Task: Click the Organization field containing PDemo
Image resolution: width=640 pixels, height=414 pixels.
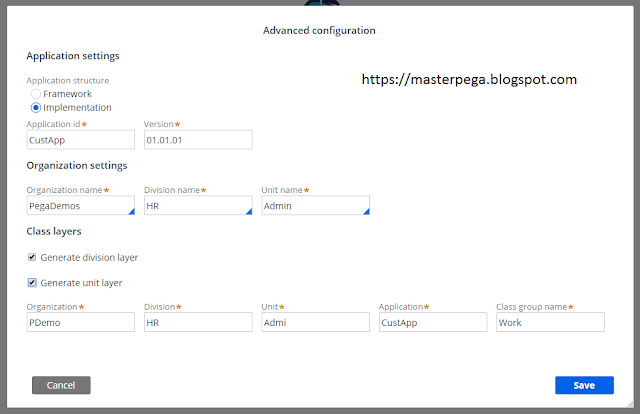Action: tap(81, 322)
